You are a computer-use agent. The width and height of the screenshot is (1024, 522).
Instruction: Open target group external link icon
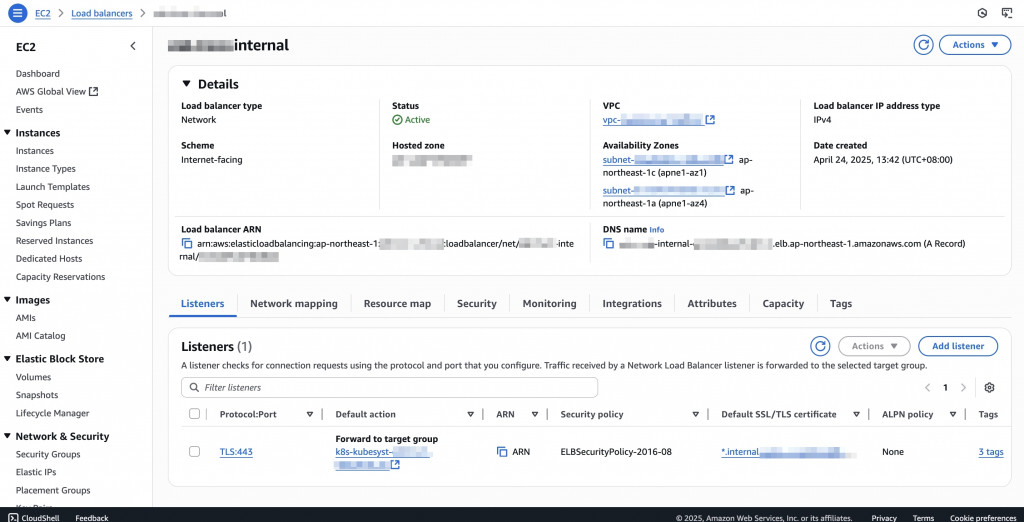coord(395,465)
